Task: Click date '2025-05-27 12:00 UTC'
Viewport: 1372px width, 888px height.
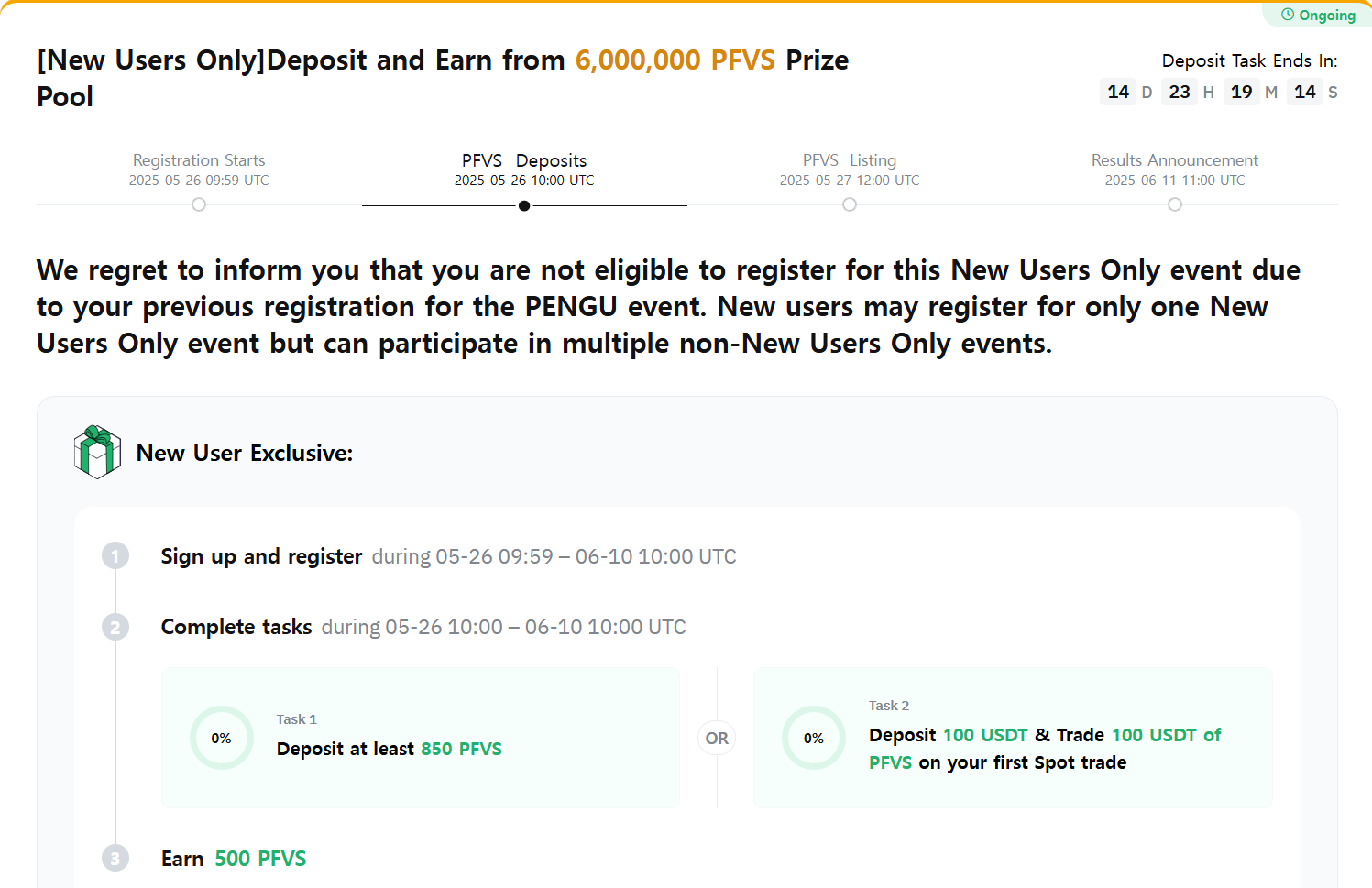Action: pos(850,181)
